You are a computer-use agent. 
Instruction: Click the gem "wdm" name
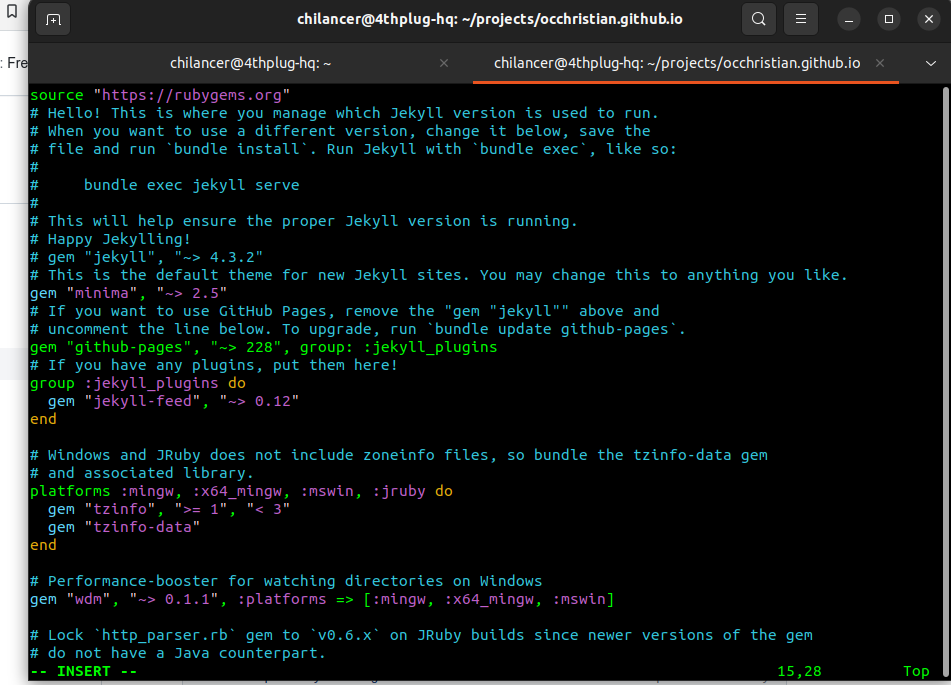click(93, 599)
